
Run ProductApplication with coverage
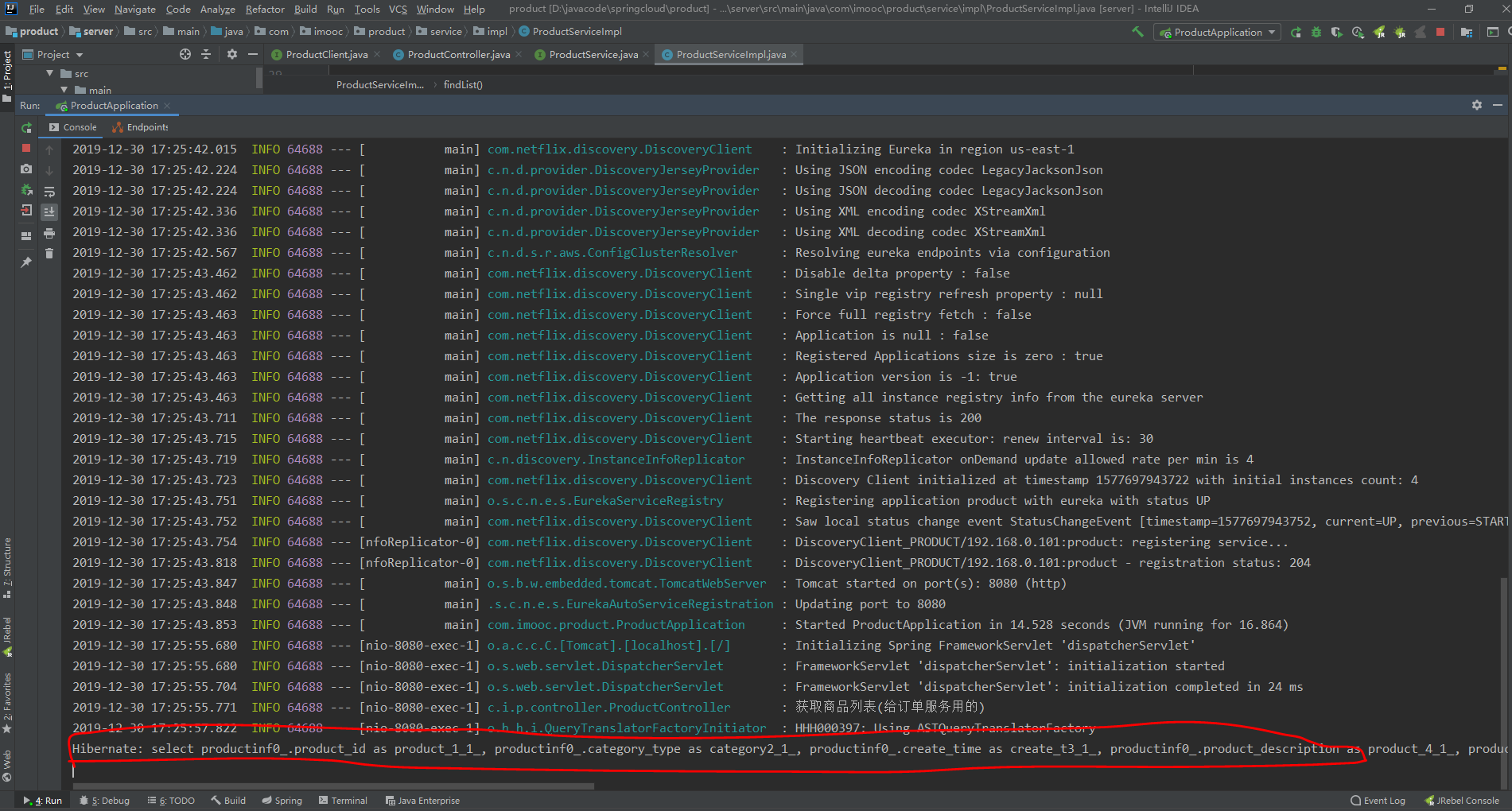[x=1337, y=32]
